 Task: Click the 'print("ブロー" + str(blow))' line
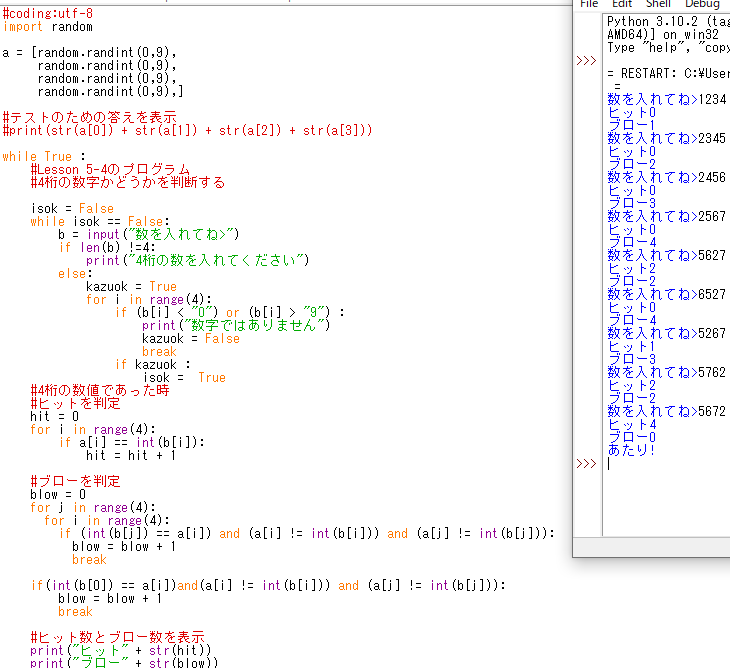tap(125, 662)
